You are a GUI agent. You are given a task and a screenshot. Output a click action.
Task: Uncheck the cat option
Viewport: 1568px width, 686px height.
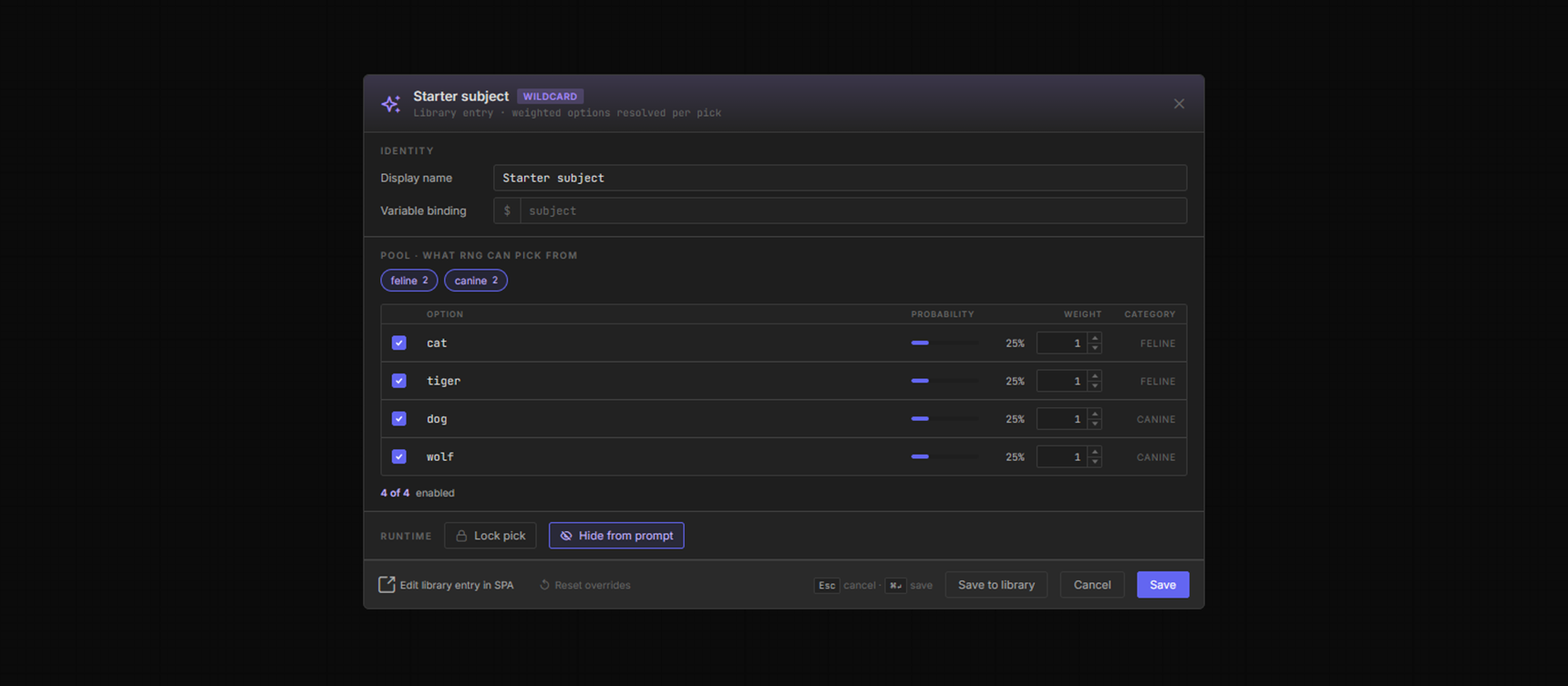click(399, 343)
